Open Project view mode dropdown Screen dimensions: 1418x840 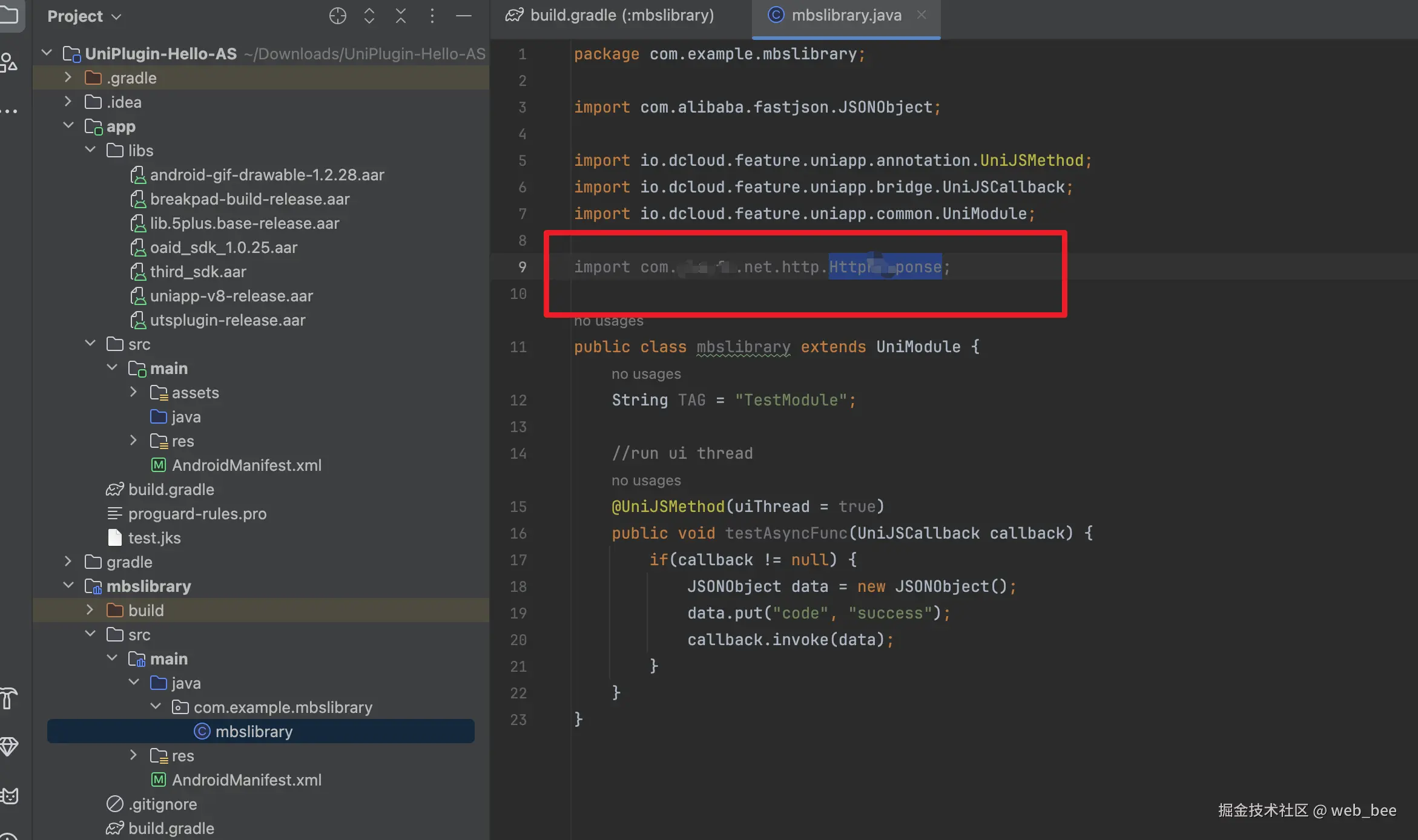[85, 16]
